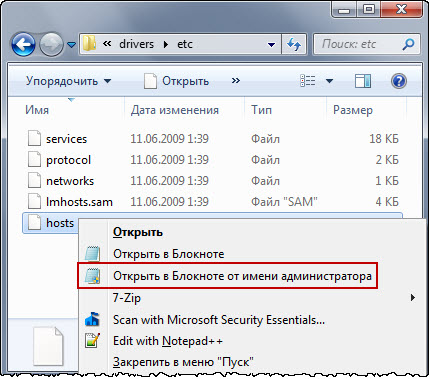Choose Открыть в Блокноте menu entry
Viewport: 430px width, 379px height.
(169, 254)
